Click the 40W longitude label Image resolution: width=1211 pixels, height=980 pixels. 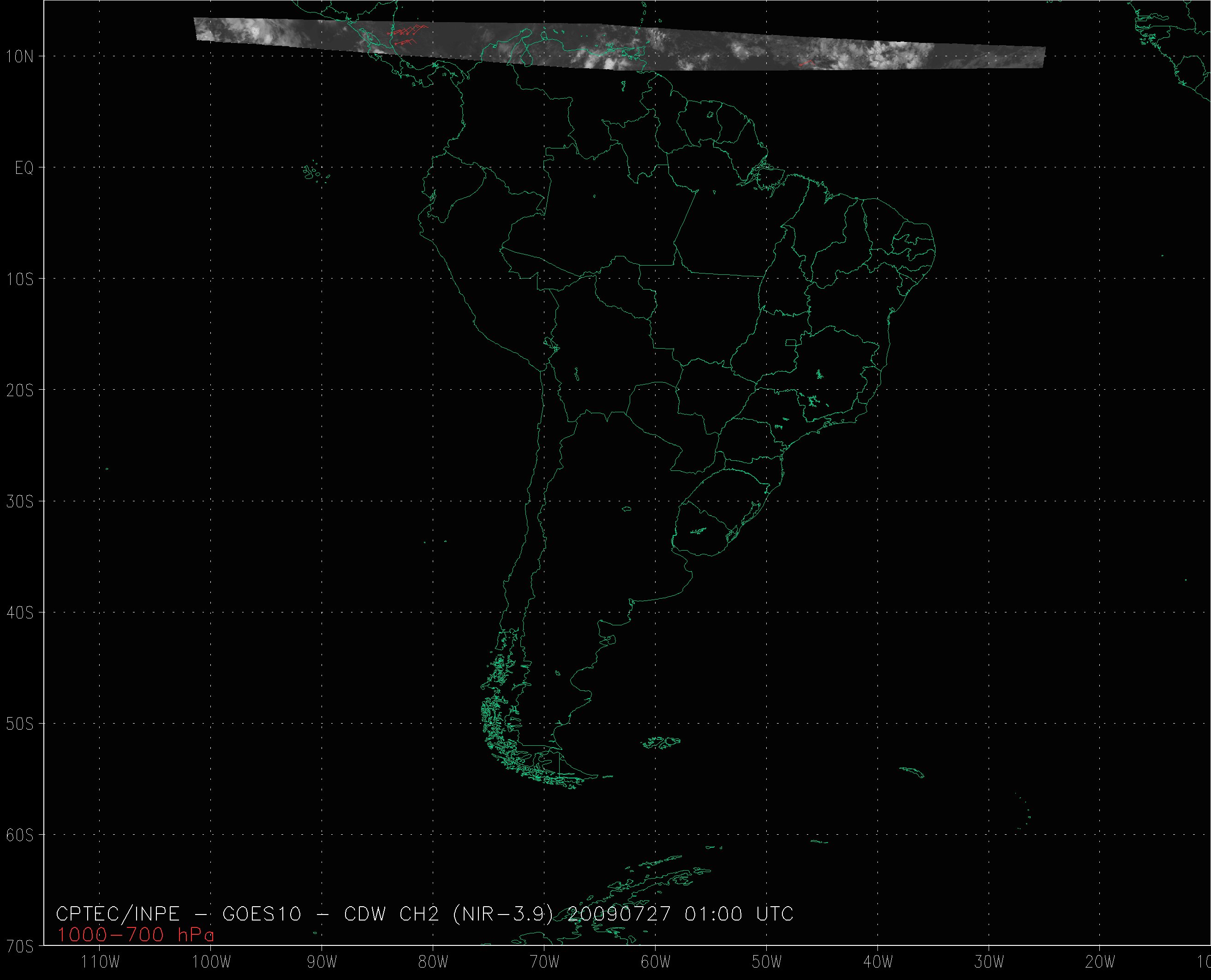pos(878,962)
